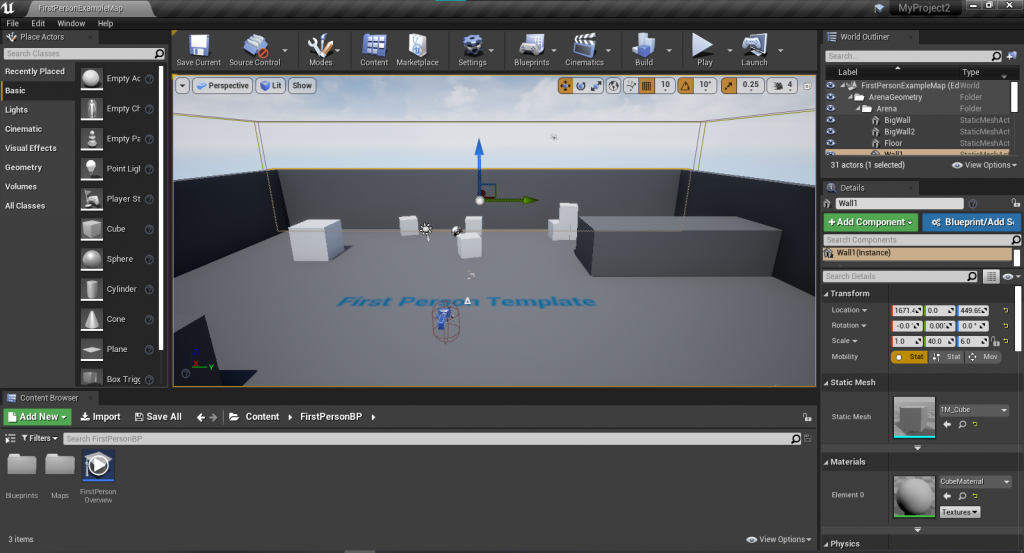1024x553 pixels.
Task: Select the scale gizmo mode icon
Action: pyautogui.click(x=596, y=86)
